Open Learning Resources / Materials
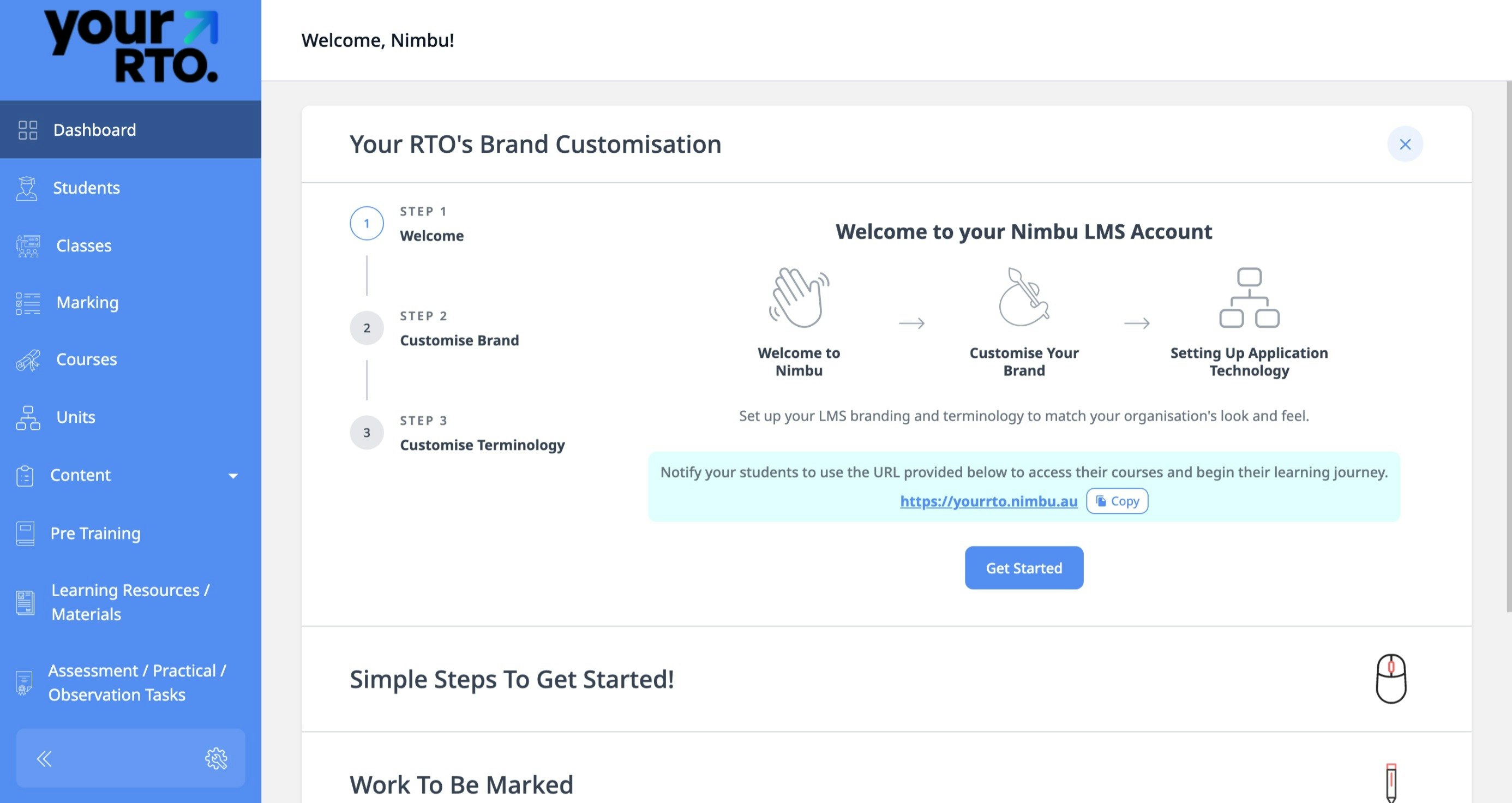This screenshot has height=803, width=1512. pos(130,602)
